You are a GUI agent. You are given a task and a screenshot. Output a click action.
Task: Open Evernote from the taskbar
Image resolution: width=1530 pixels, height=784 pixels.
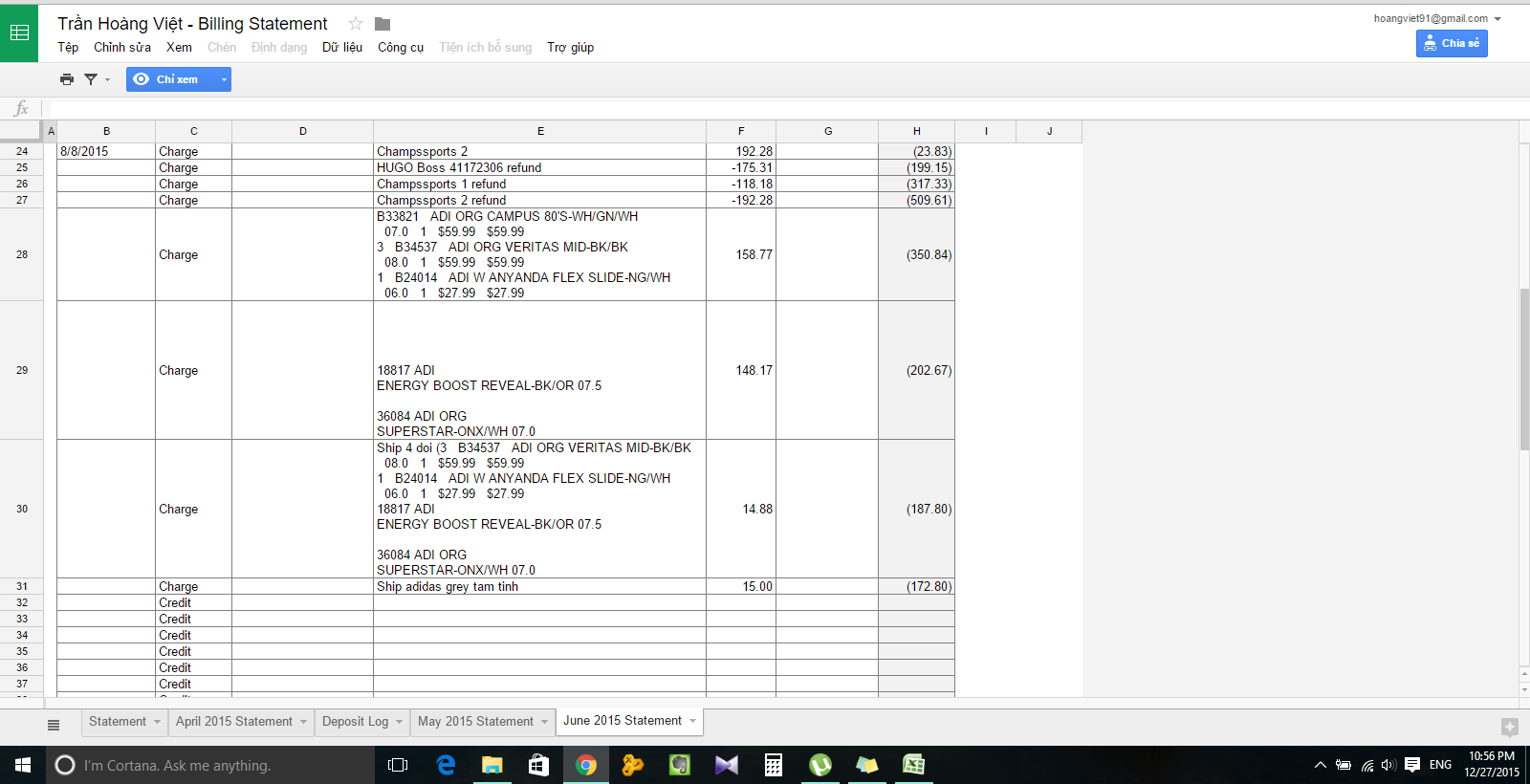click(x=679, y=765)
